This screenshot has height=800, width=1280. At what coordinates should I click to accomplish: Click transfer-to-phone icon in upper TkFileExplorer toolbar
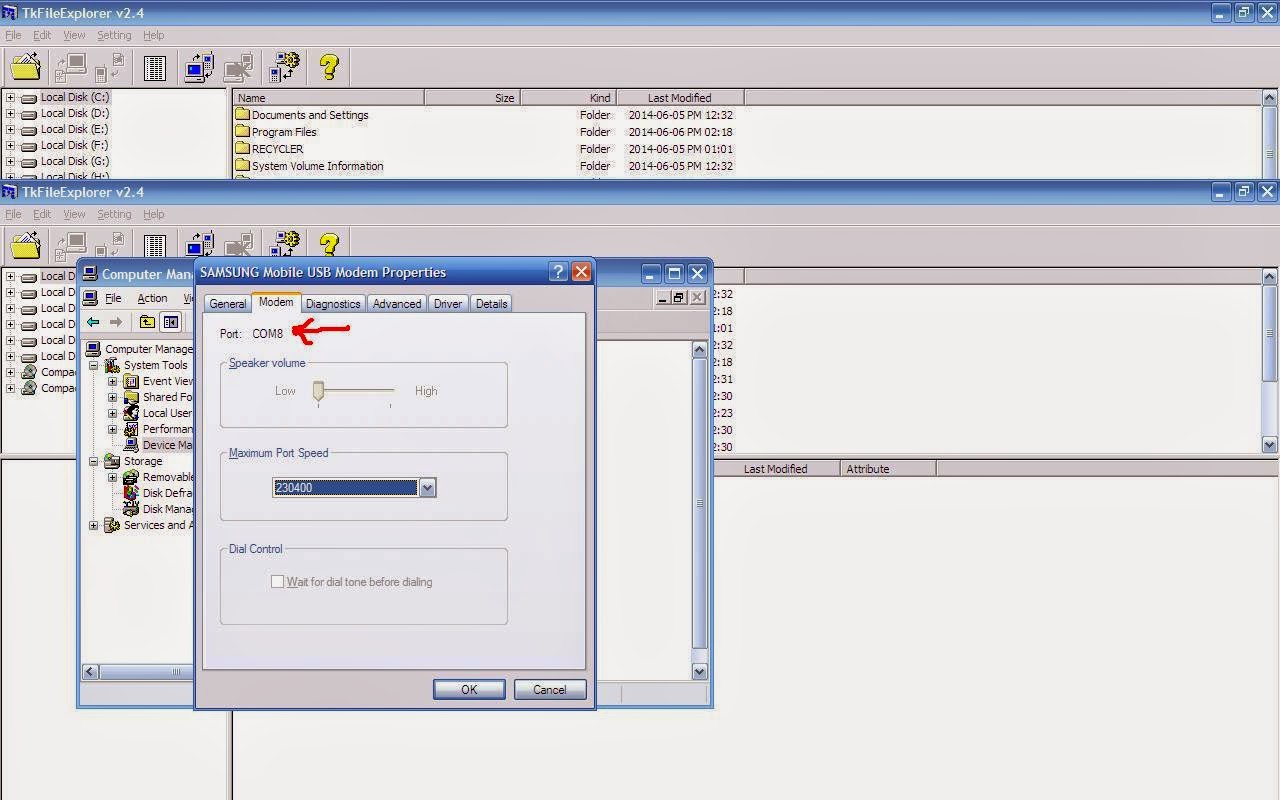point(109,67)
